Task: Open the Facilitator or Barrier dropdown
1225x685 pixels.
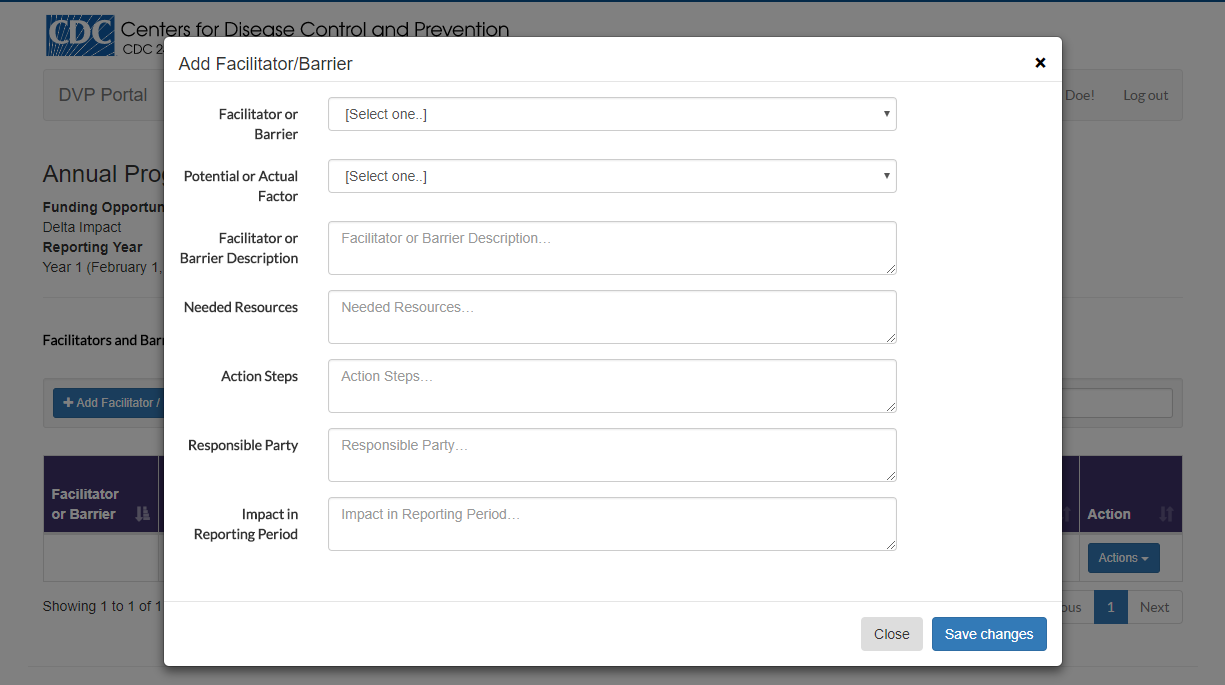Action: click(x=612, y=114)
